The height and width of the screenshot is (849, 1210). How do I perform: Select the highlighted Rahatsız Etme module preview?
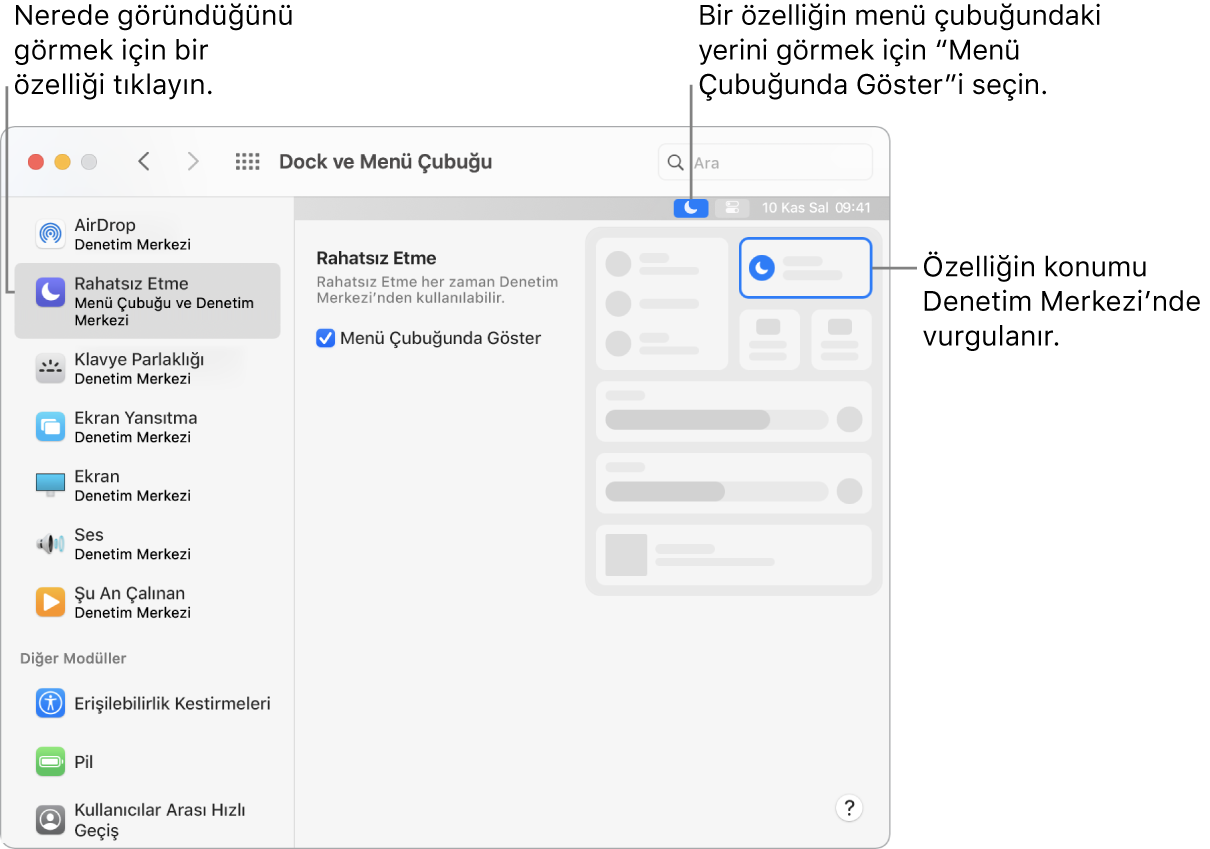point(805,267)
